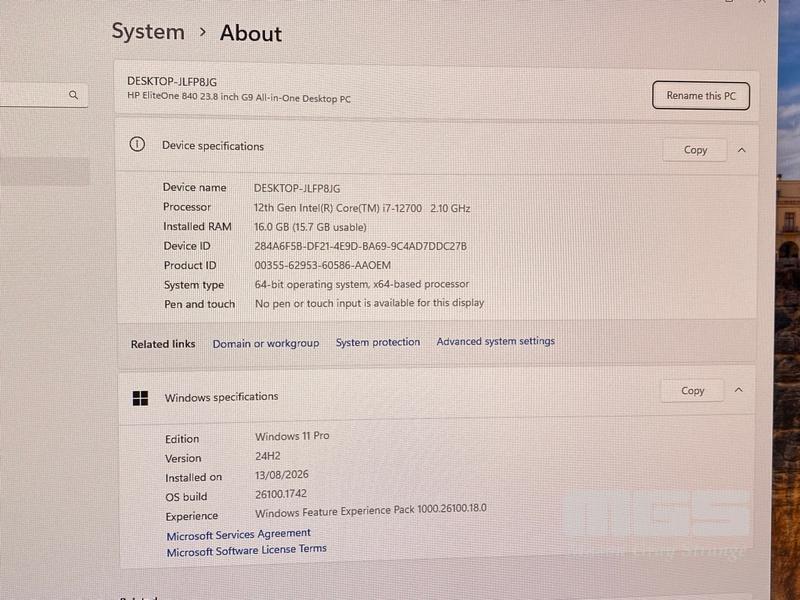Open System protection link

coord(378,342)
